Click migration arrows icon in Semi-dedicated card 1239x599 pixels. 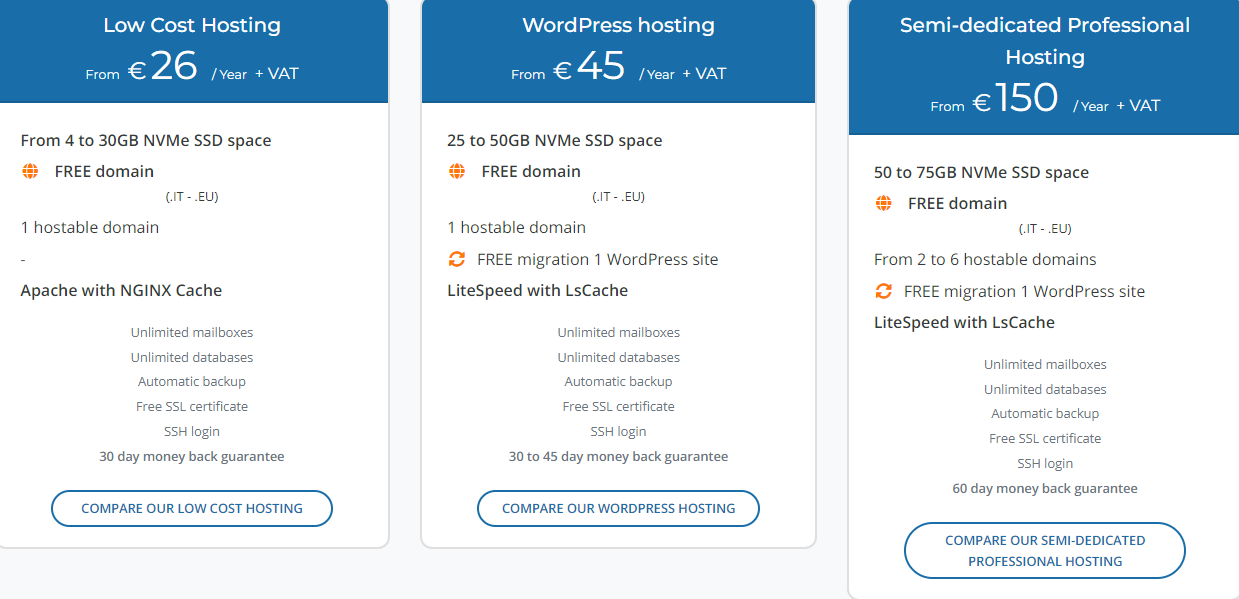click(x=884, y=291)
